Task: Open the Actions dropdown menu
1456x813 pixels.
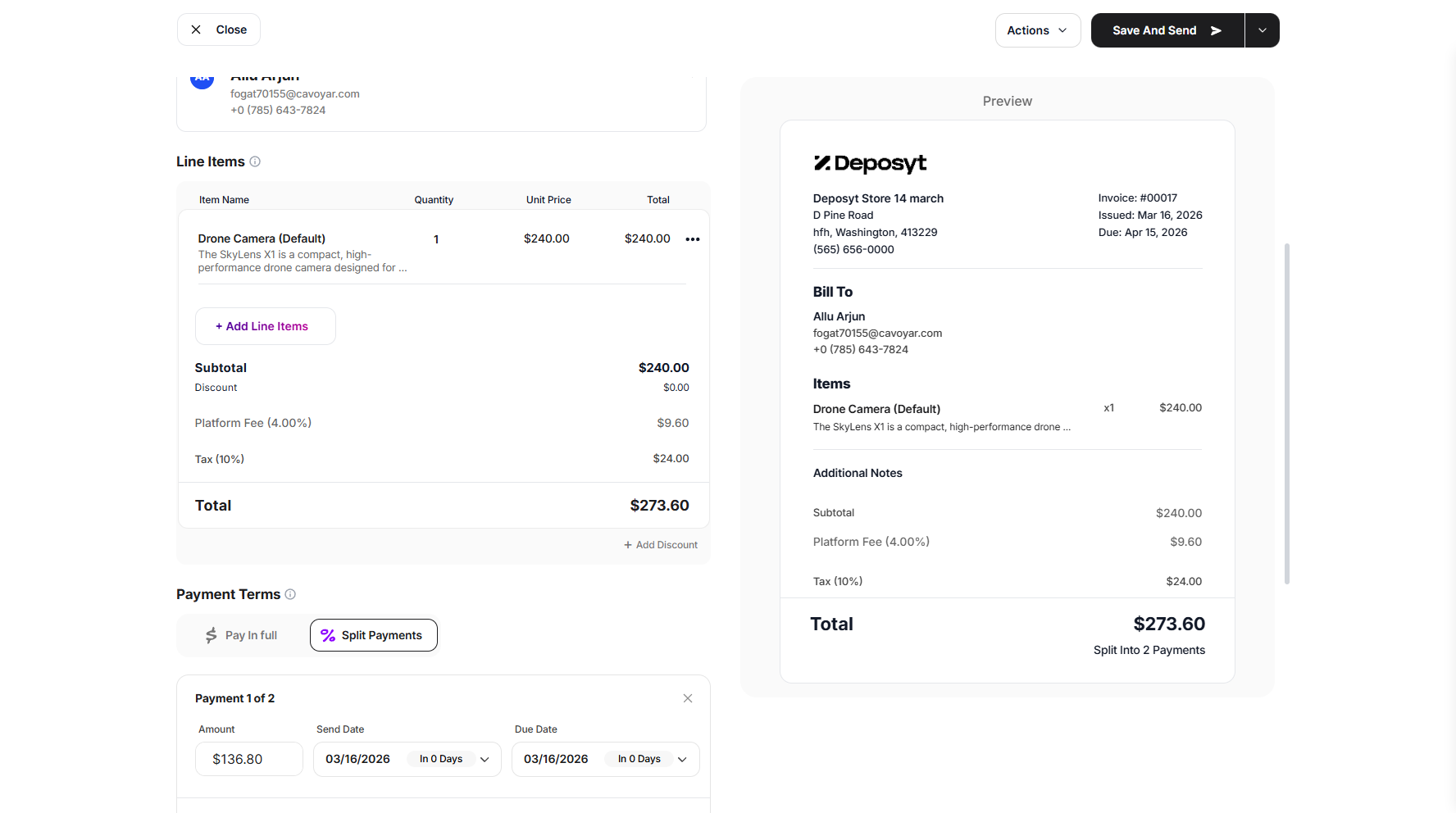Action: click(x=1038, y=30)
